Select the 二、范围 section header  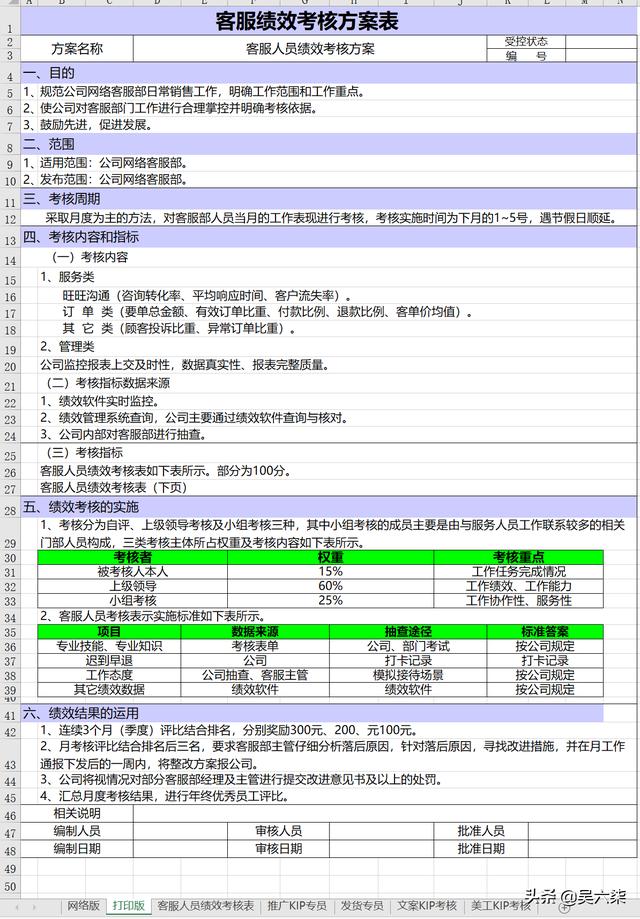point(328,144)
